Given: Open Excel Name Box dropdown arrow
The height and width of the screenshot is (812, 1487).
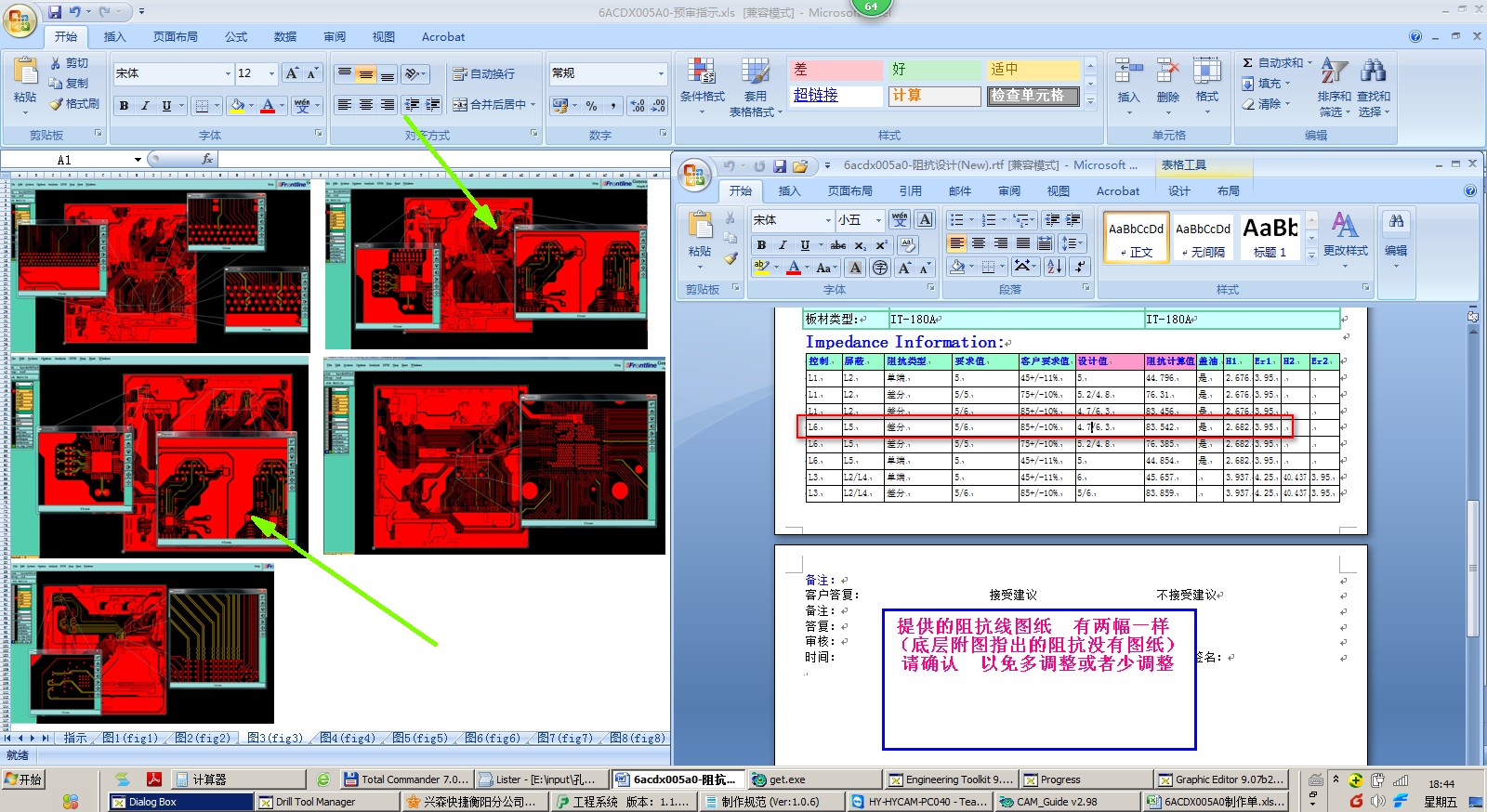Looking at the screenshot, I should pyautogui.click(x=138, y=160).
